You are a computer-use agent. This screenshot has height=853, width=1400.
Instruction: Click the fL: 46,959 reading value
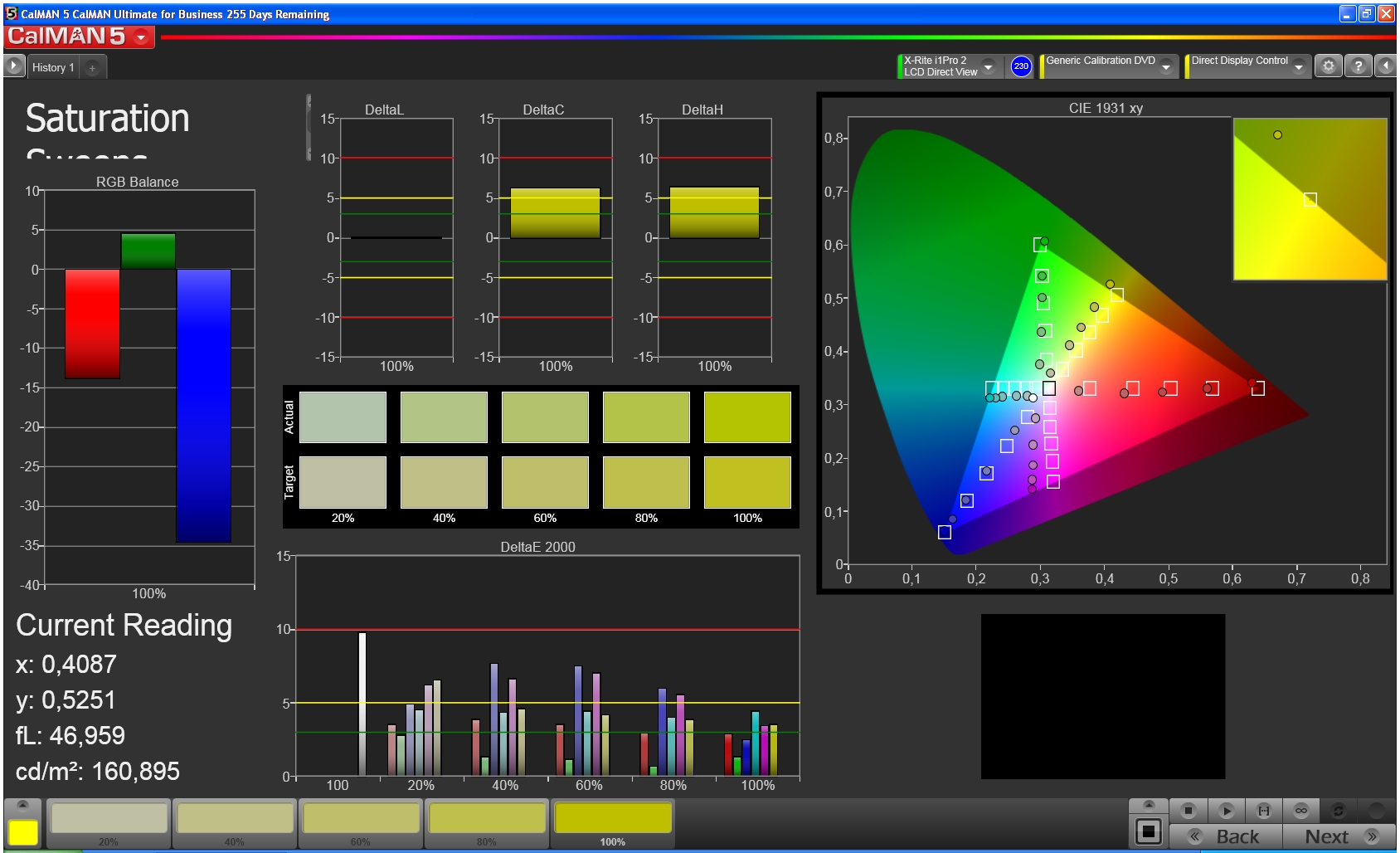(70, 735)
